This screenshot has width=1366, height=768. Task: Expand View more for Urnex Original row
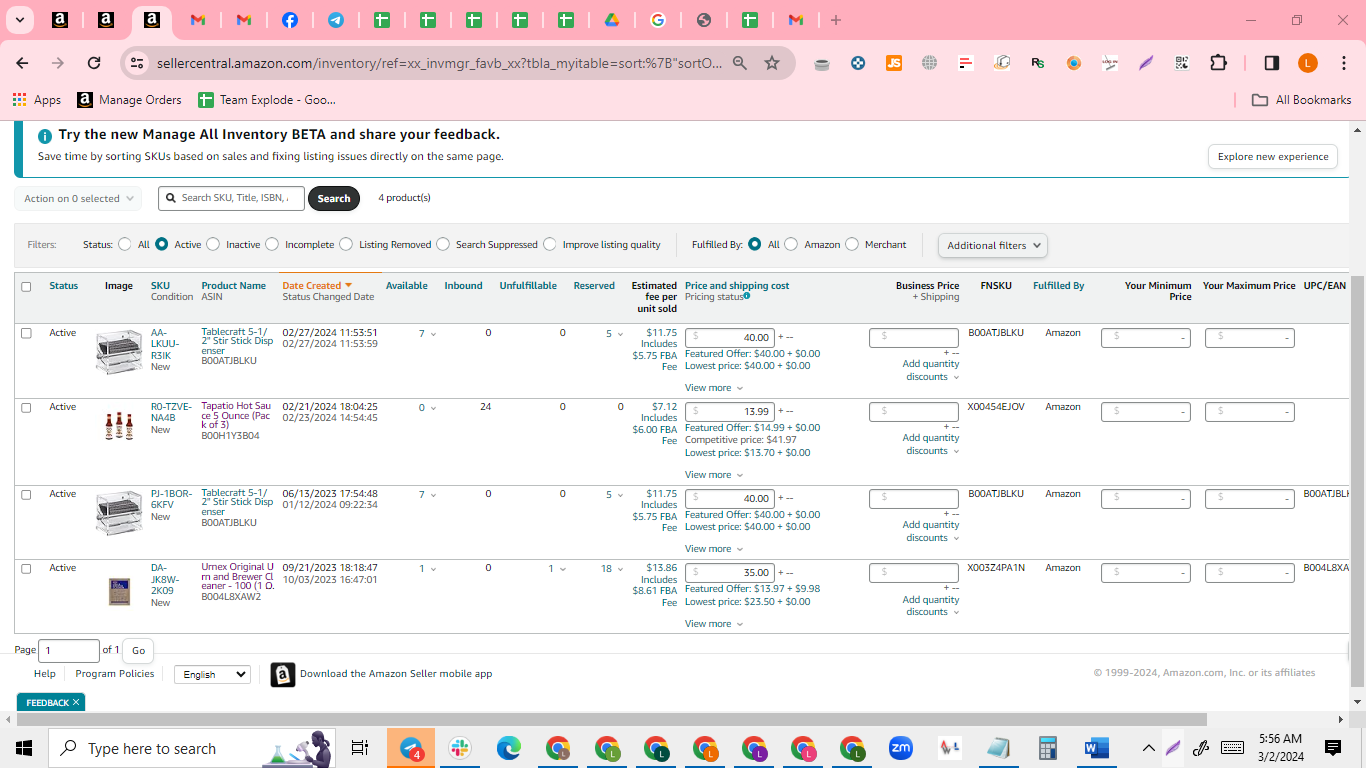(714, 624)
